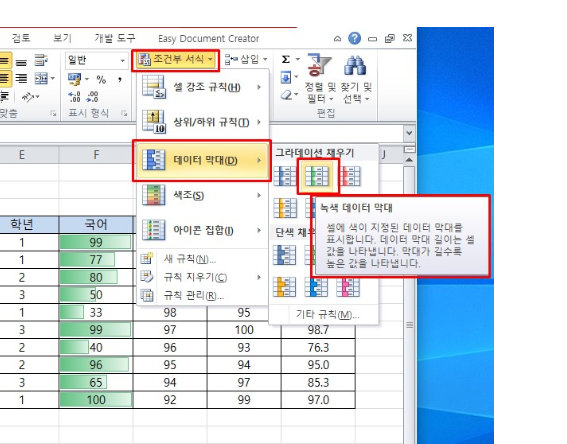Open the 아이콘 집합(I) icon sets submenu
The width and height of the screenshot is (567, 444).
pyautogui.click(x=203, y=230)
